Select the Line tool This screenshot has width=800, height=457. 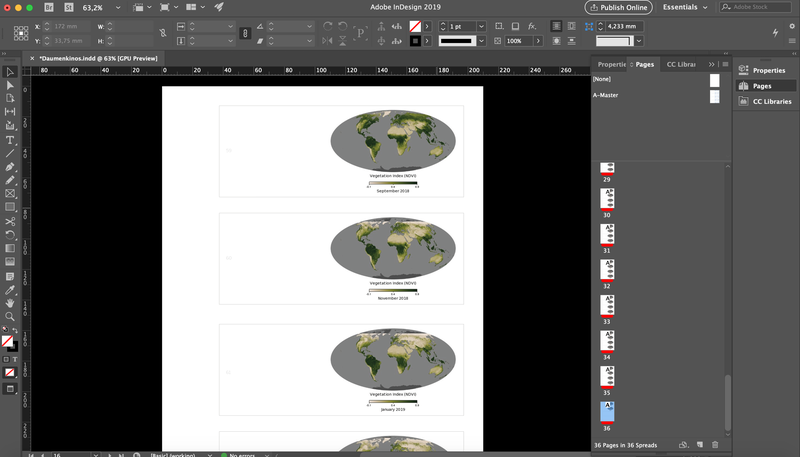coord(10,153)
